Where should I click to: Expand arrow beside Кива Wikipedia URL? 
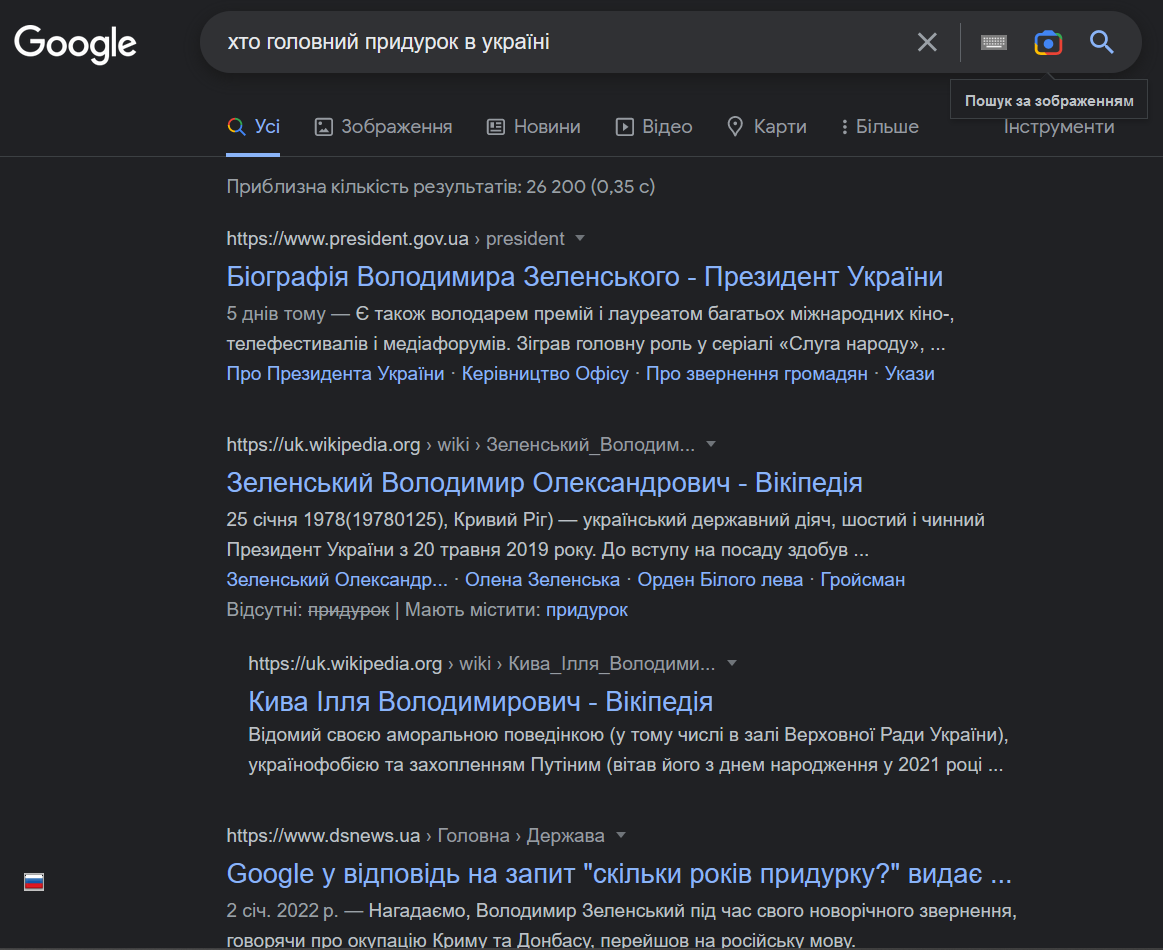(x=732, y=664)
